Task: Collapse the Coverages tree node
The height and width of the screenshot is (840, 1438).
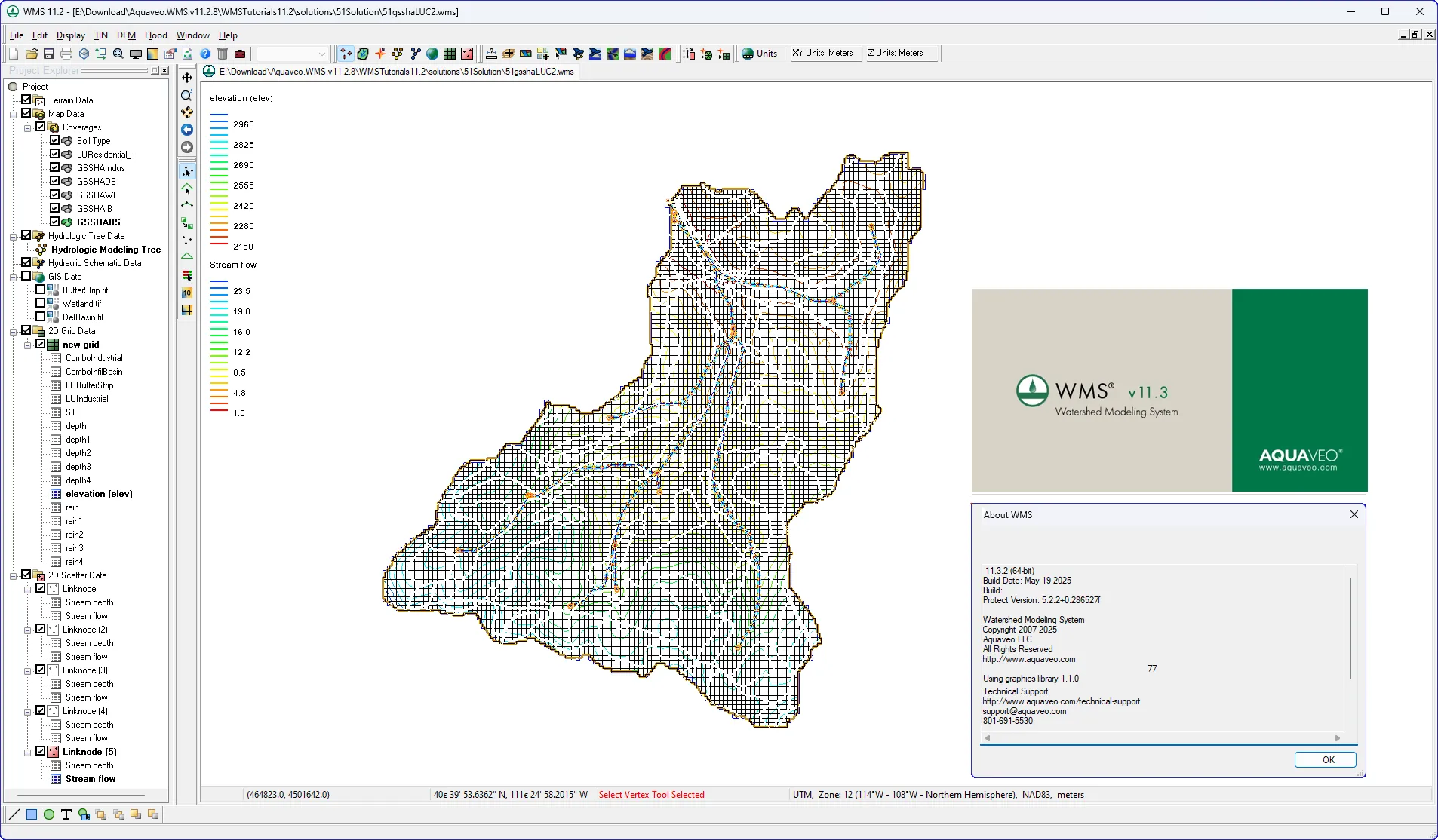Action: (28, 127)
